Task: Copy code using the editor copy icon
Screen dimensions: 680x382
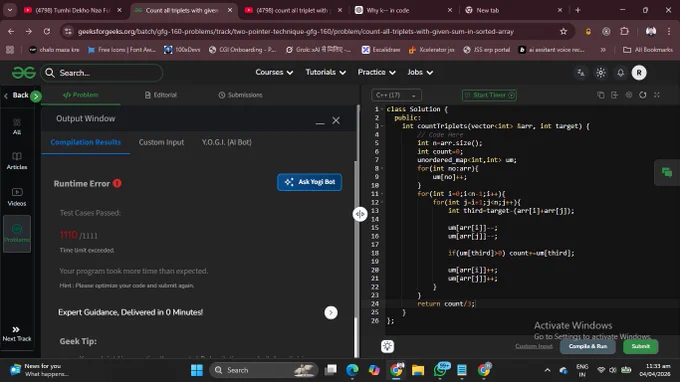Action: pyautogui.click(x=601, y=95)
